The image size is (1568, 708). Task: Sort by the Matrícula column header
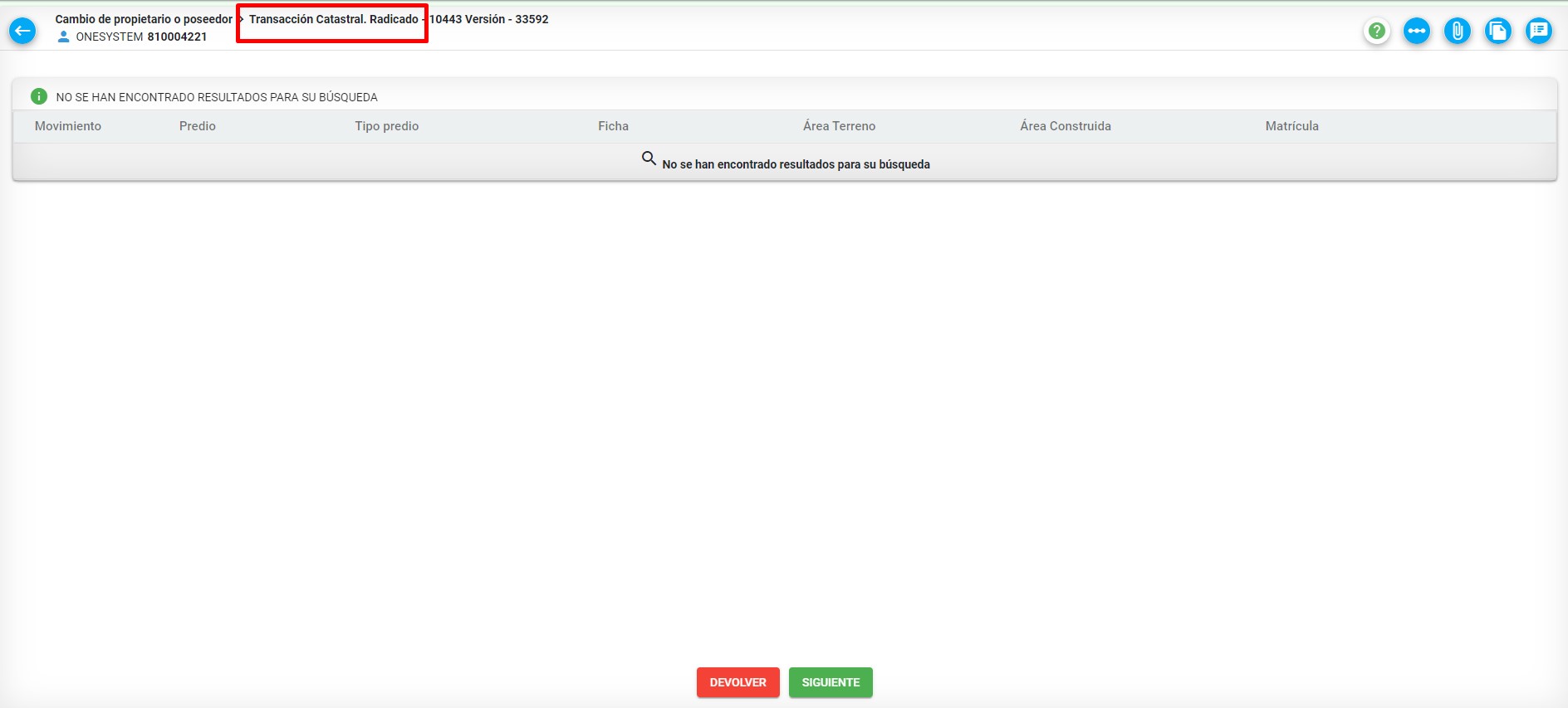(1291, 126)
